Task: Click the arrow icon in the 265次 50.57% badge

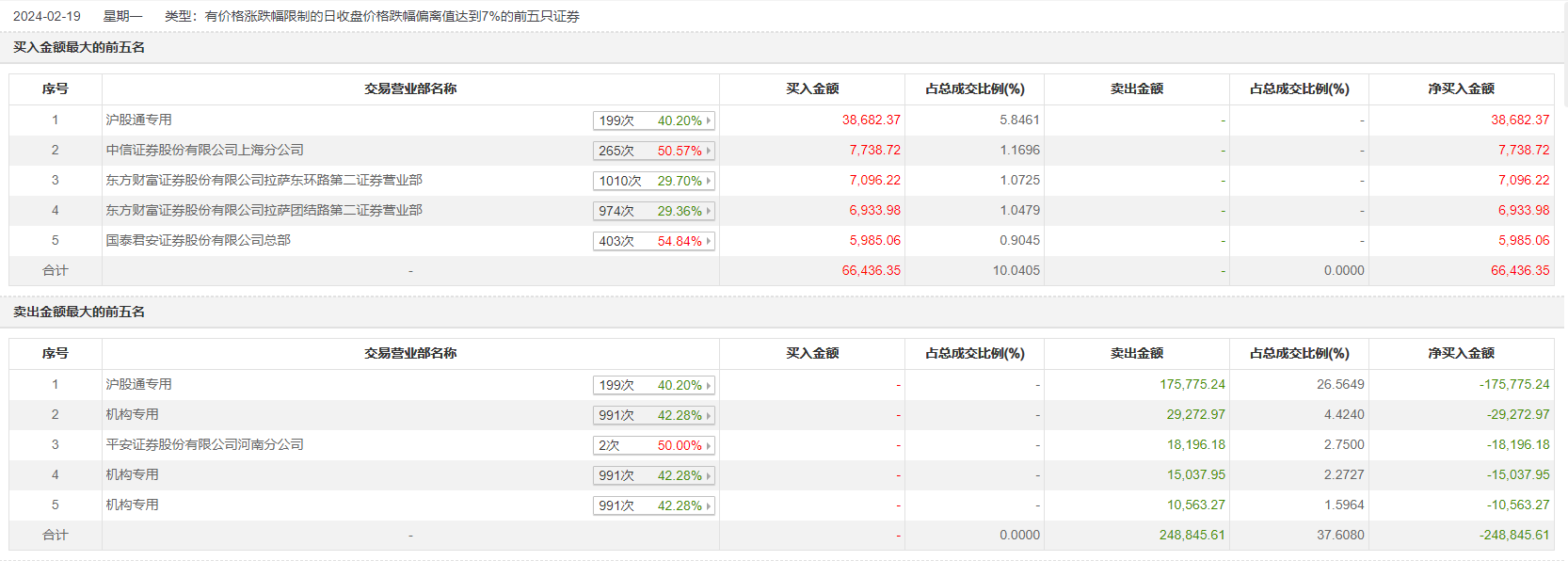Action: [x=708, y=151]
